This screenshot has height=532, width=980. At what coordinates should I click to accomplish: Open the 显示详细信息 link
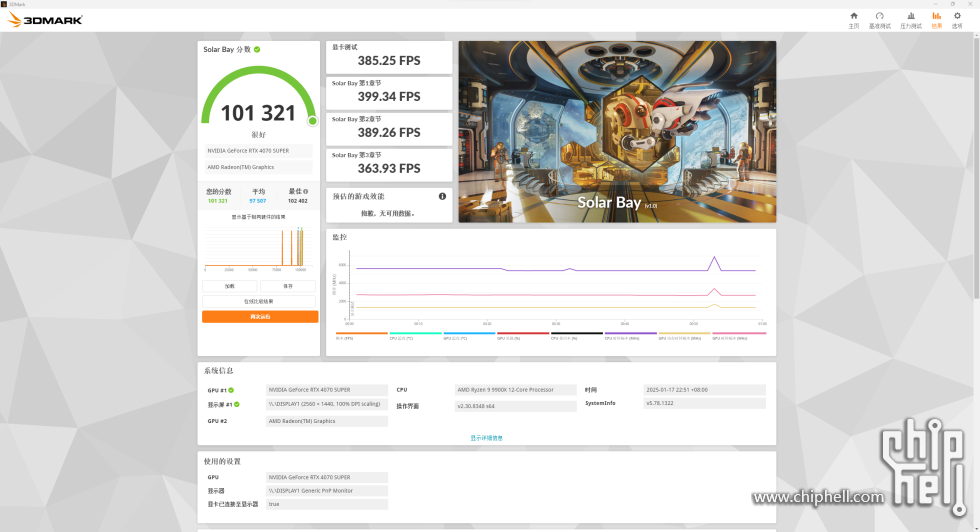tap(486, 438)
